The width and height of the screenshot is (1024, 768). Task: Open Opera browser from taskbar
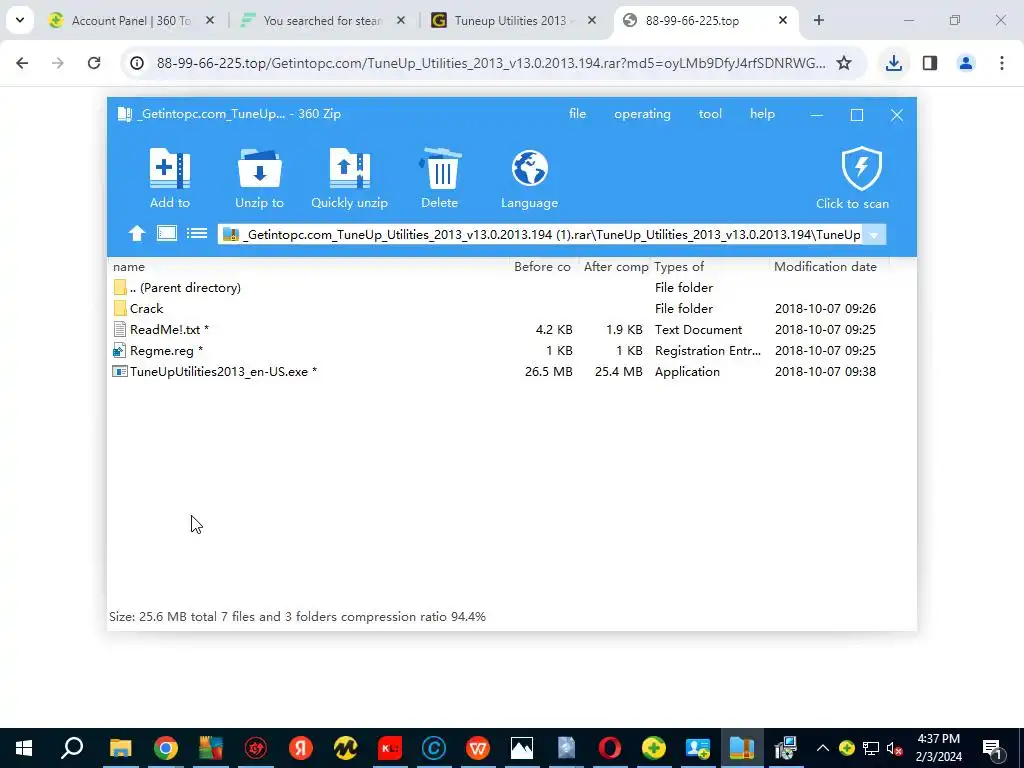[609, 748]
